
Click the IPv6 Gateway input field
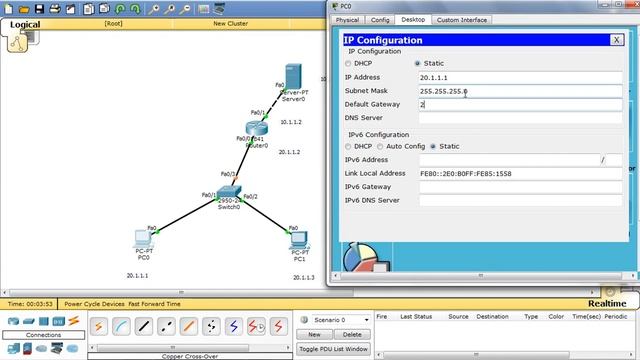[x=520, y=187]
